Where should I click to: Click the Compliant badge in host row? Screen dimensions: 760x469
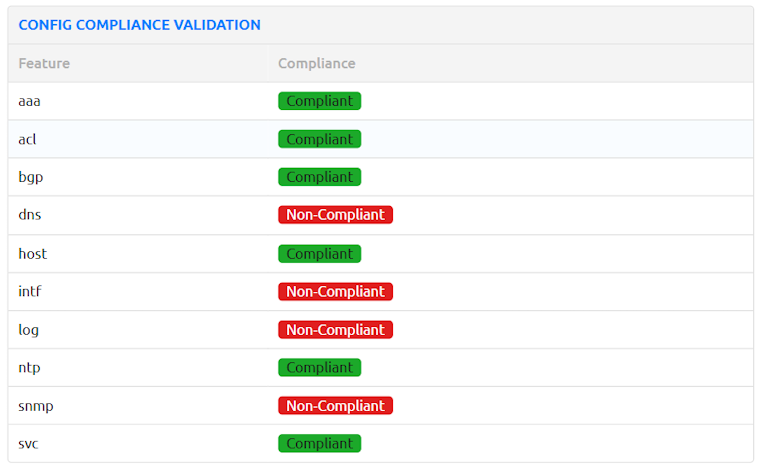coord(319,254)
